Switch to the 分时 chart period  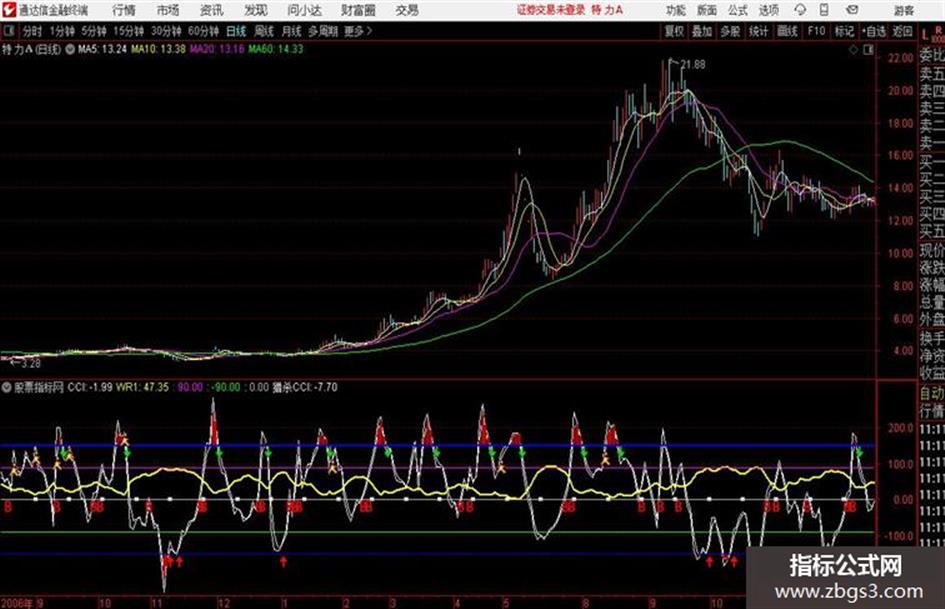click(x=32, y=31)
